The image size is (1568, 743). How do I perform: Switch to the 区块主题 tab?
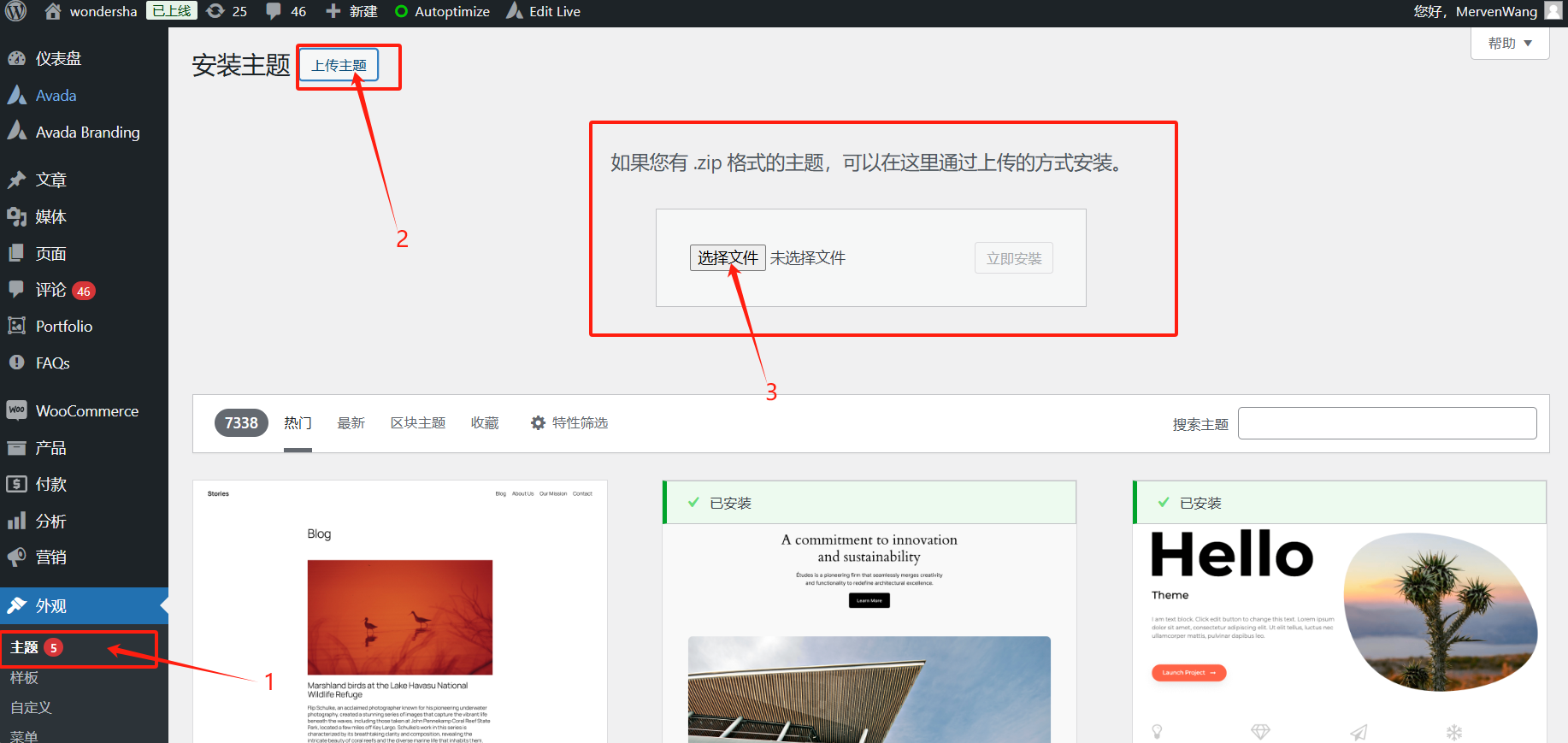point(418,422)
